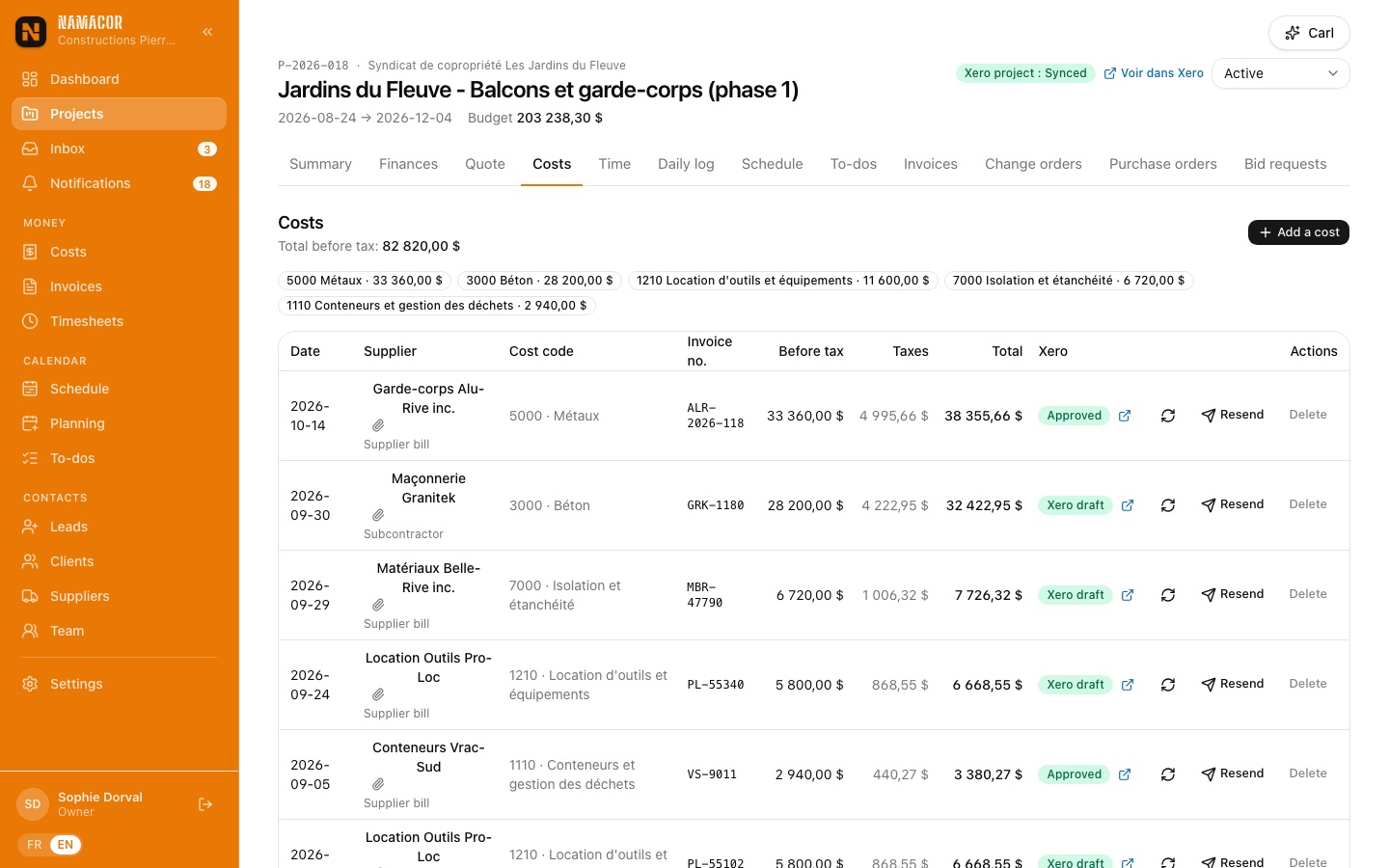This screenshot has height=868, width=1389.
Task: Open paperclip attachment for Conteneurs Vrac-Sud
Action: (378, 784)
